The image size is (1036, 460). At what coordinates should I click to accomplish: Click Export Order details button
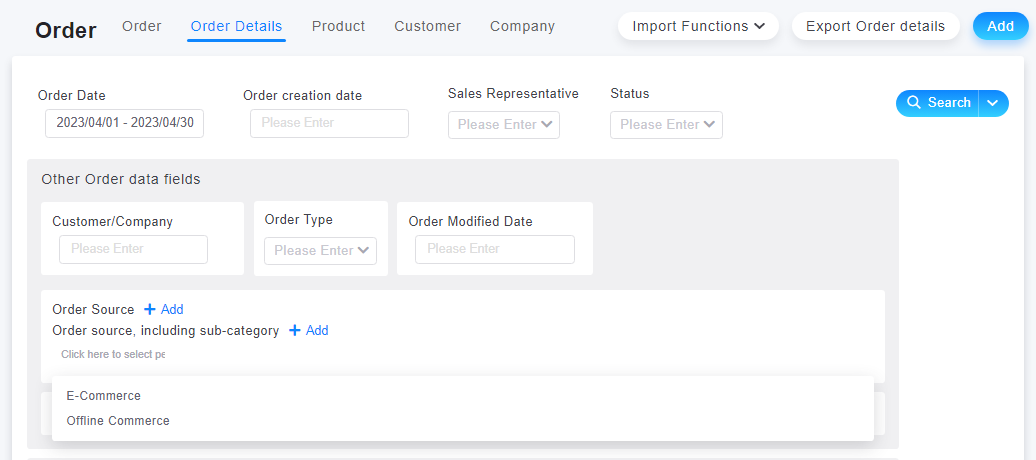[875, 26]
